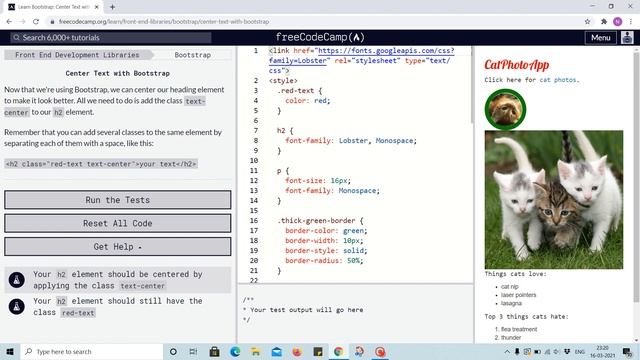The height and width of the screenshot is (360, 640).
Task: Click the example h2 code snippet
Action: click(101, 164)
